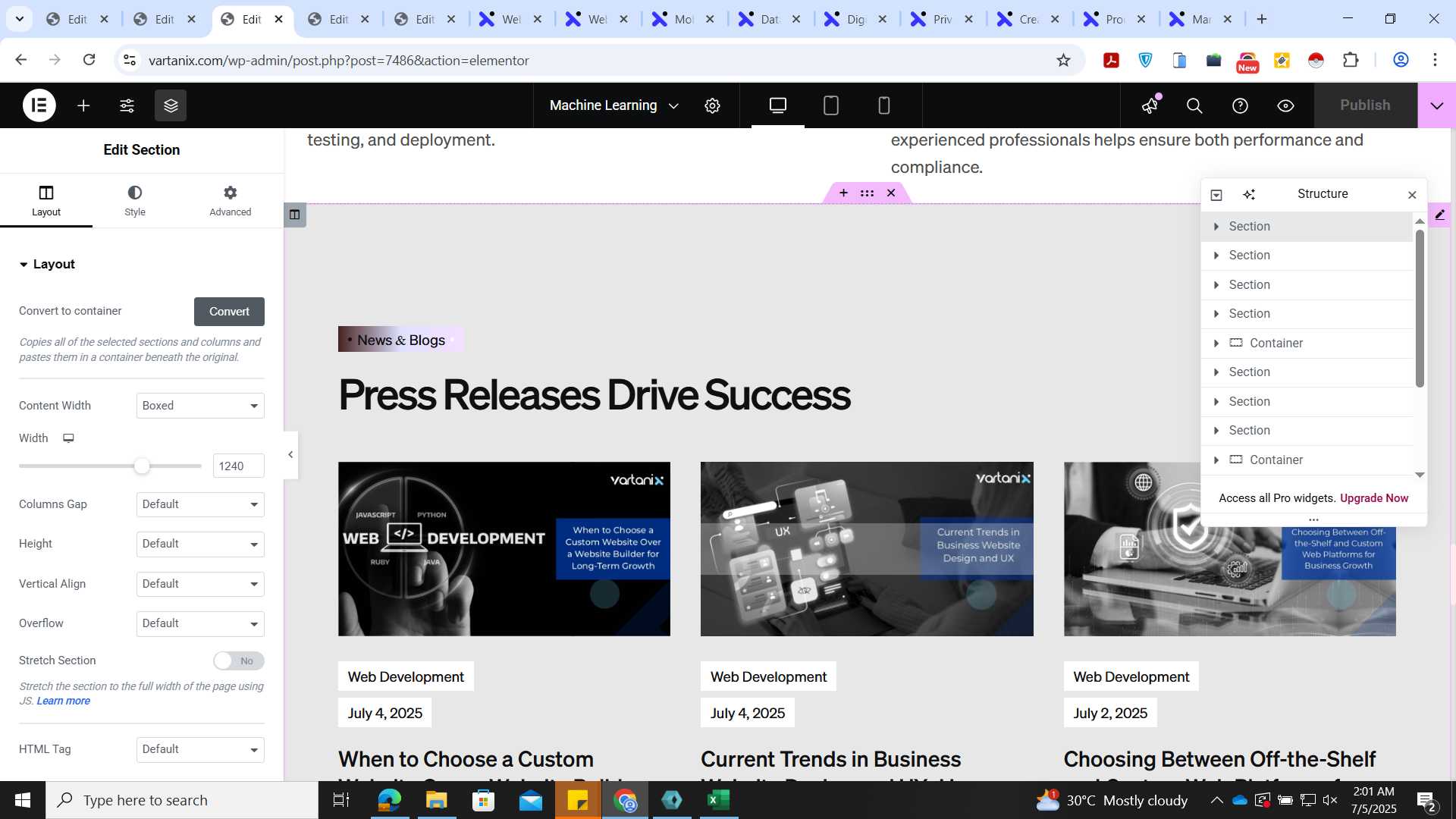Open a new browser tab
The height and width of the screenshot is (819, 1456).
click(x=1262, y=19)
